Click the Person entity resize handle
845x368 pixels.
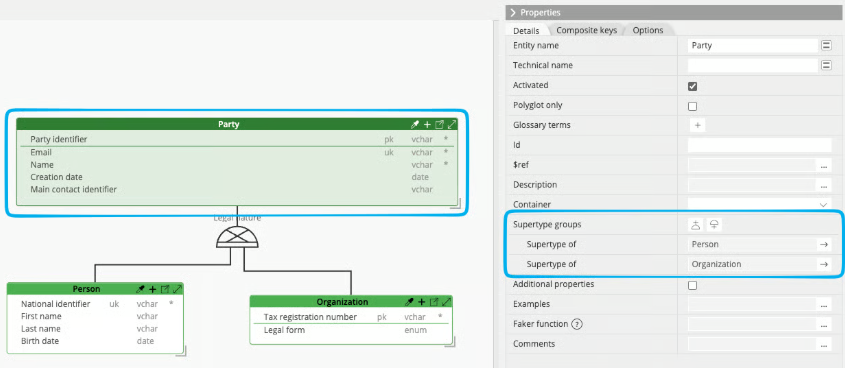pos(182,351)
